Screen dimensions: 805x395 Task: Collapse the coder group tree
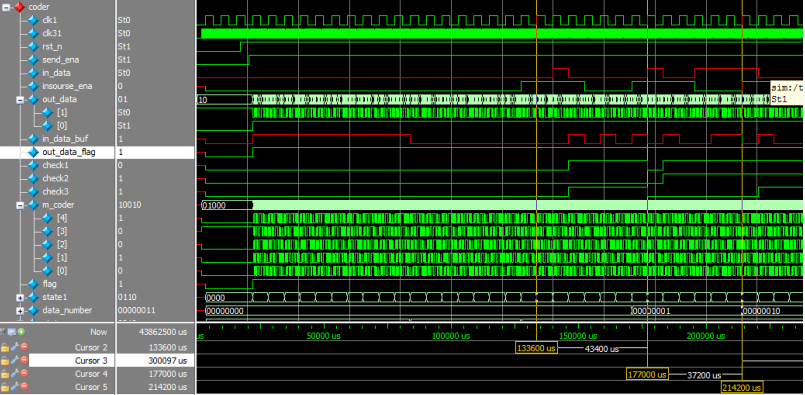(6, 7)
